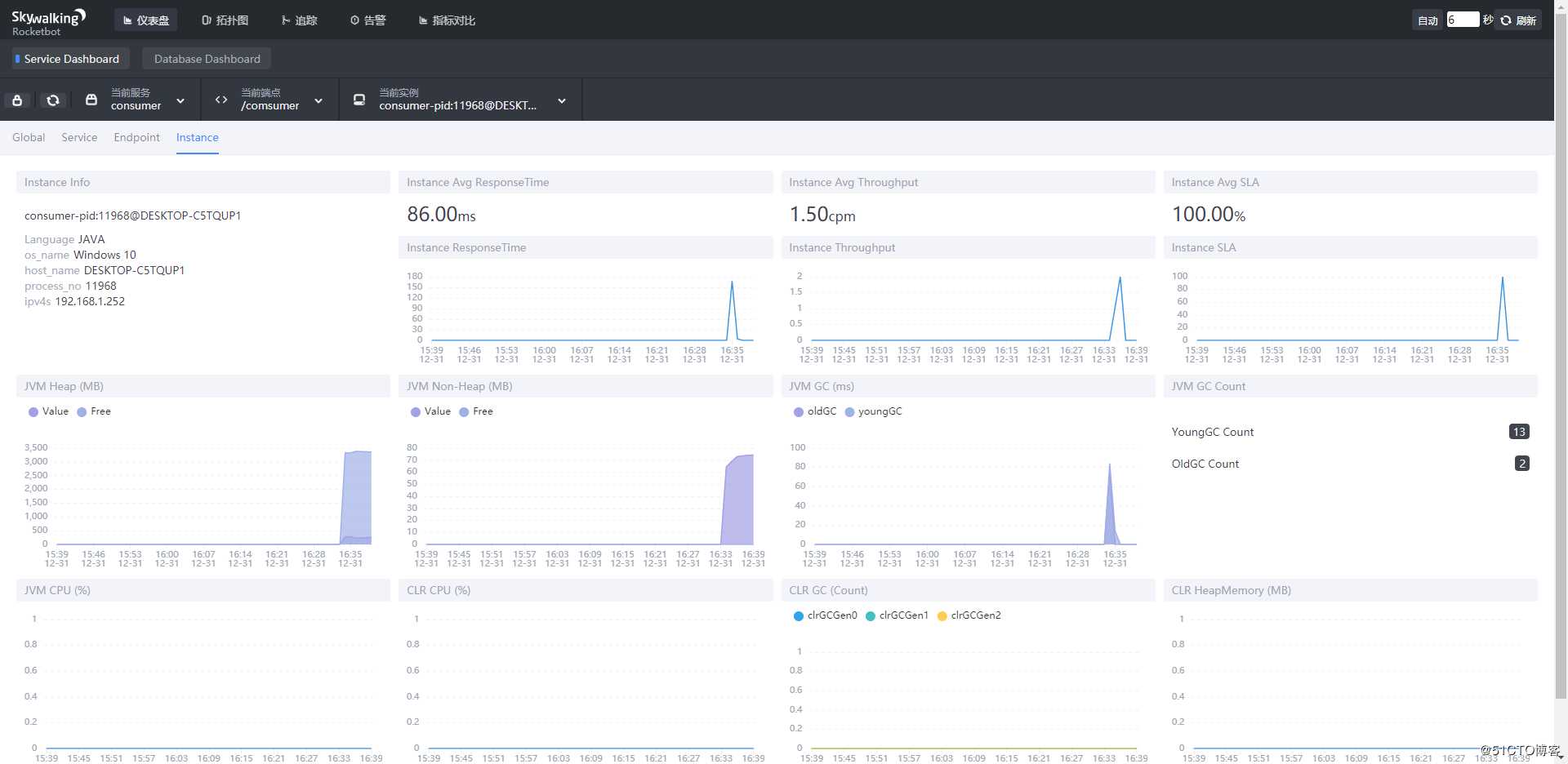1568x764 pixels.
Task: Click the ipv4s 192.168.1.252 entry
Action: tap(74, 301)
